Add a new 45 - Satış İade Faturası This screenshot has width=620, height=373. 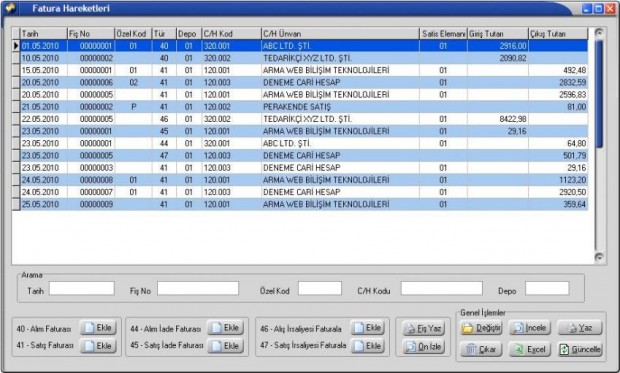click(225, 346)
